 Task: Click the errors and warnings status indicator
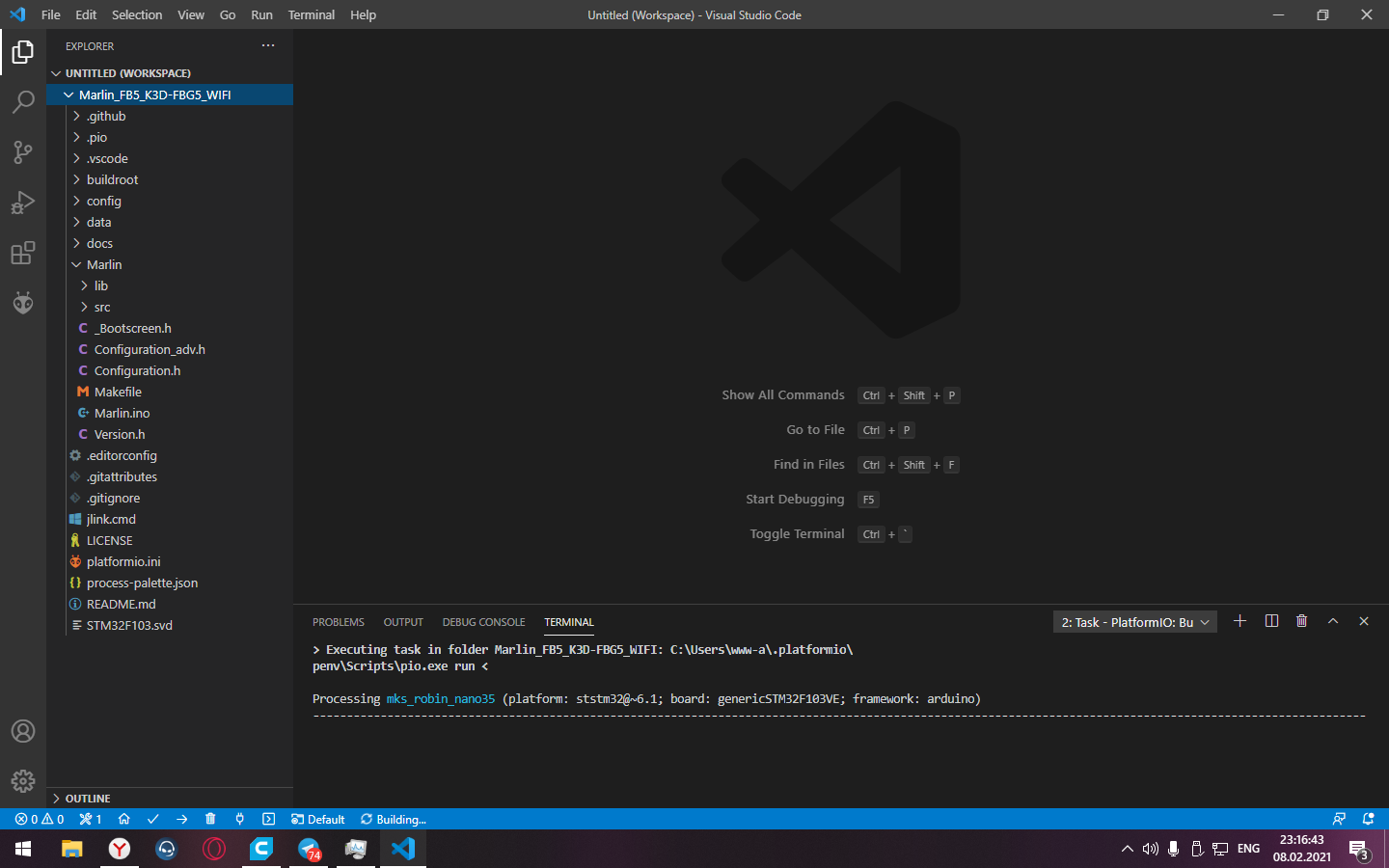point(40,819)
